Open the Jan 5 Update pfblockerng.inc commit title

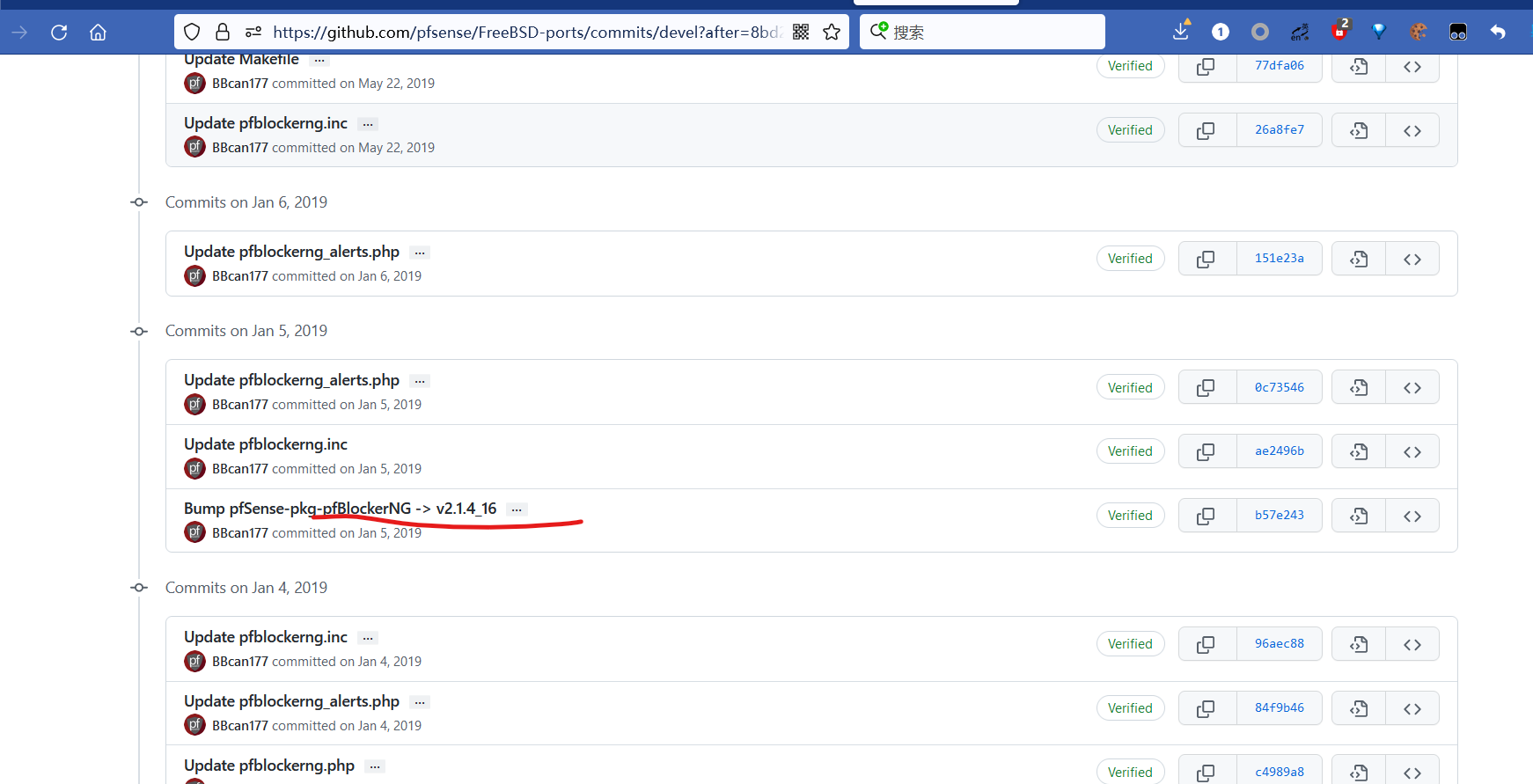266,444
